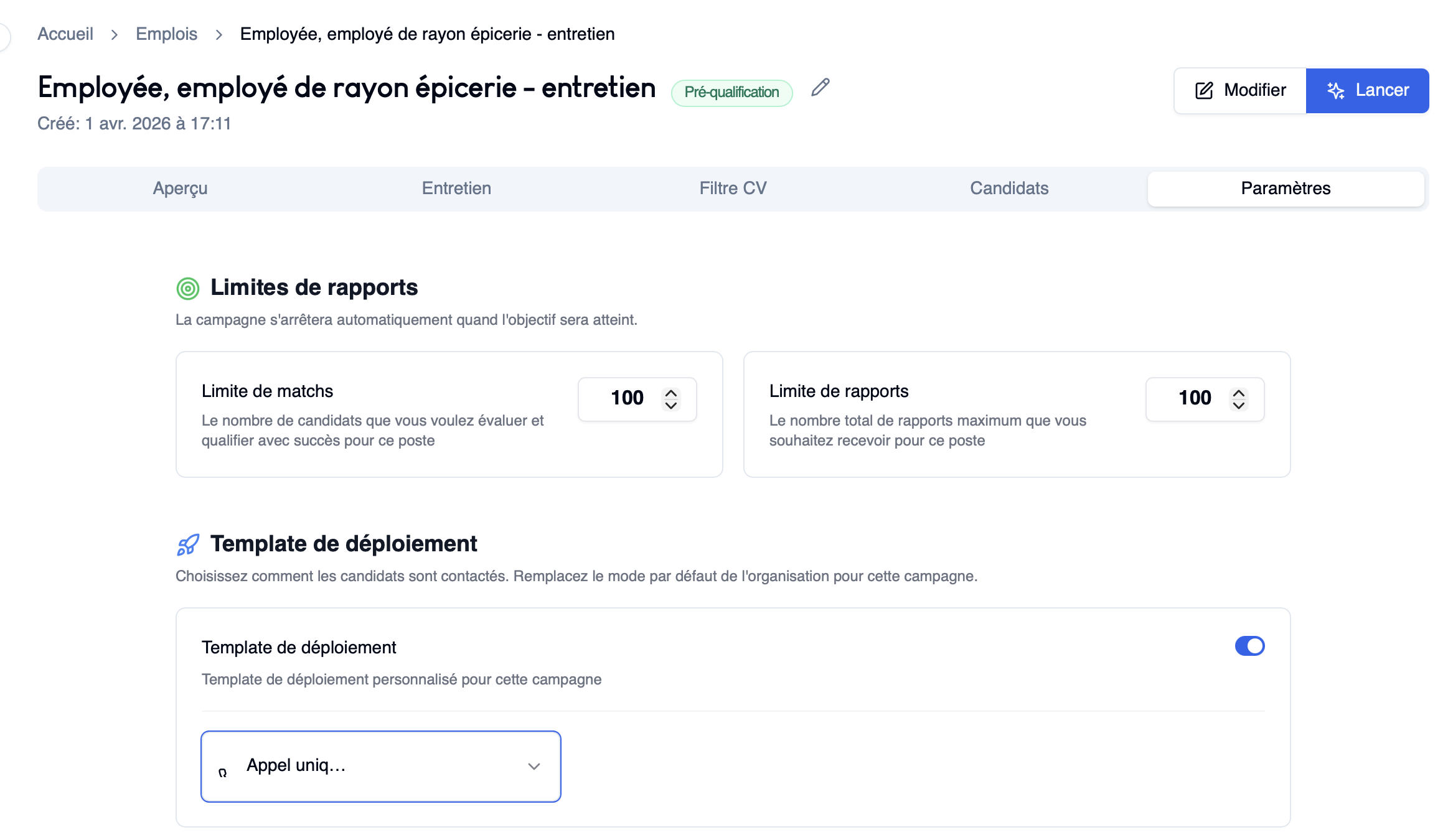This screenshot has height=840, width=1453.
Task: Select the Limite de matchs value field showing 100
Action: (629, 398)
